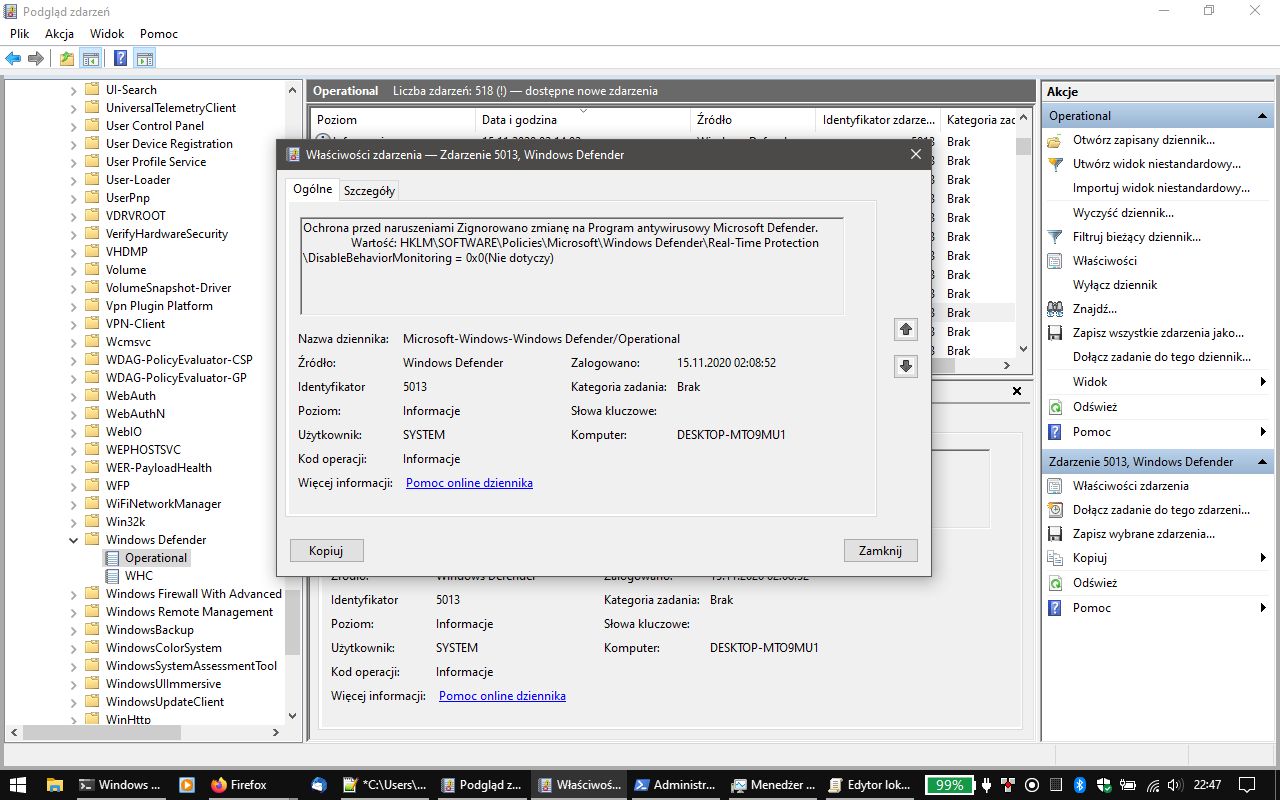Click the Windows Start button
Screen dimensions: 1280x800
coord(19,785)
